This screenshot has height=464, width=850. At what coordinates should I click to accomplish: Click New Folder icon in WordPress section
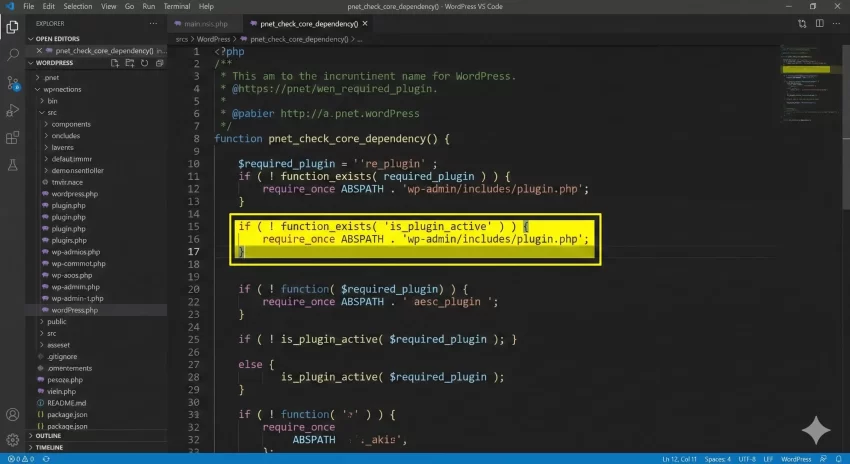click(x=130, y=63)
